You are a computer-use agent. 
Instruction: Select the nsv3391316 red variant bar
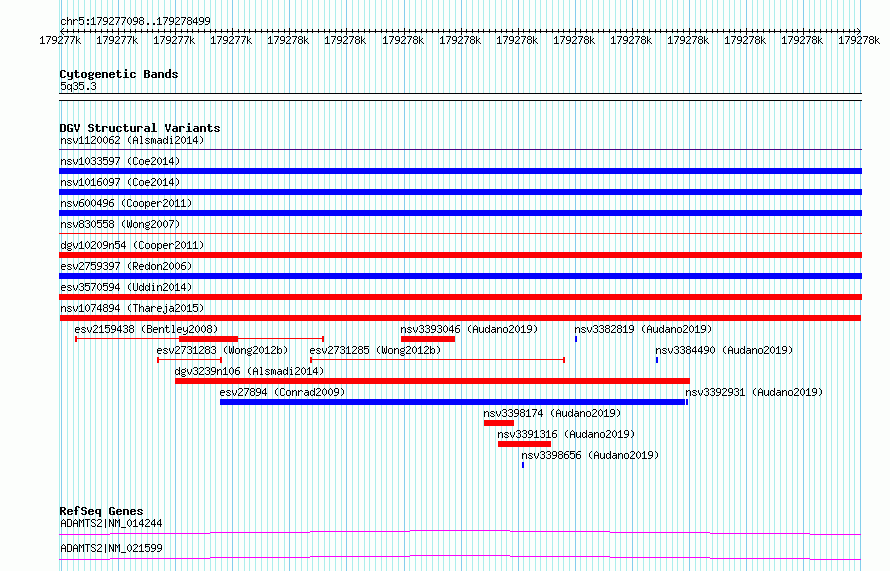click(524, 444)
